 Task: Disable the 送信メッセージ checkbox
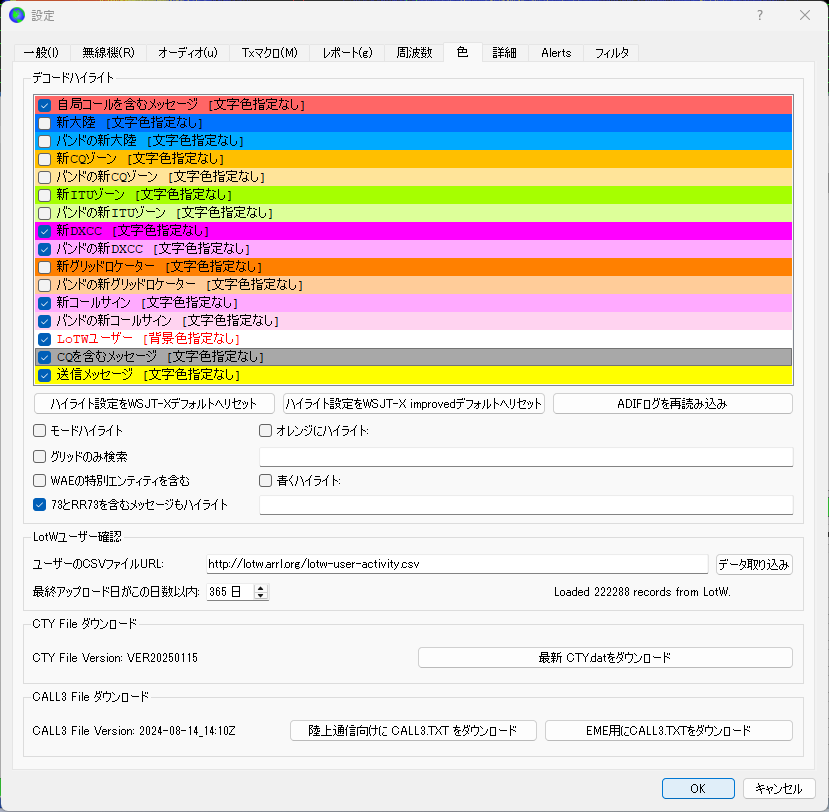click(x=44, y=375)
